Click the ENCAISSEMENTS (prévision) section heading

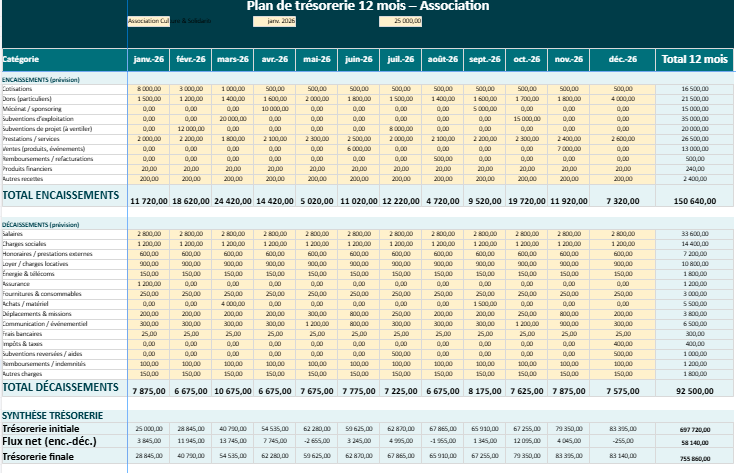(x=40, y=79)
